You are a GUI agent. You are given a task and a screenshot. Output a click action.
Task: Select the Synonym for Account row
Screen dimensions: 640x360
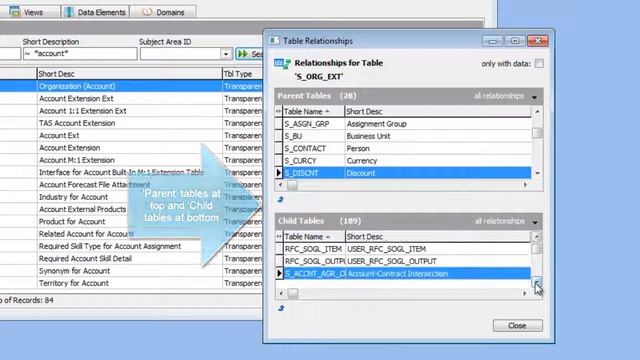click(x=131, y=271)
